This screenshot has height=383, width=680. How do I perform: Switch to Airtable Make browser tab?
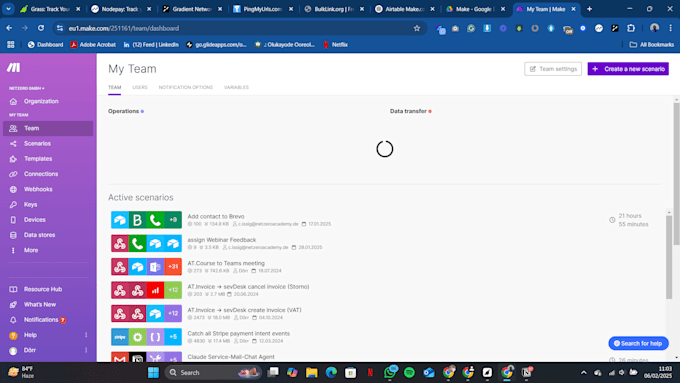(x=405, y=9)
